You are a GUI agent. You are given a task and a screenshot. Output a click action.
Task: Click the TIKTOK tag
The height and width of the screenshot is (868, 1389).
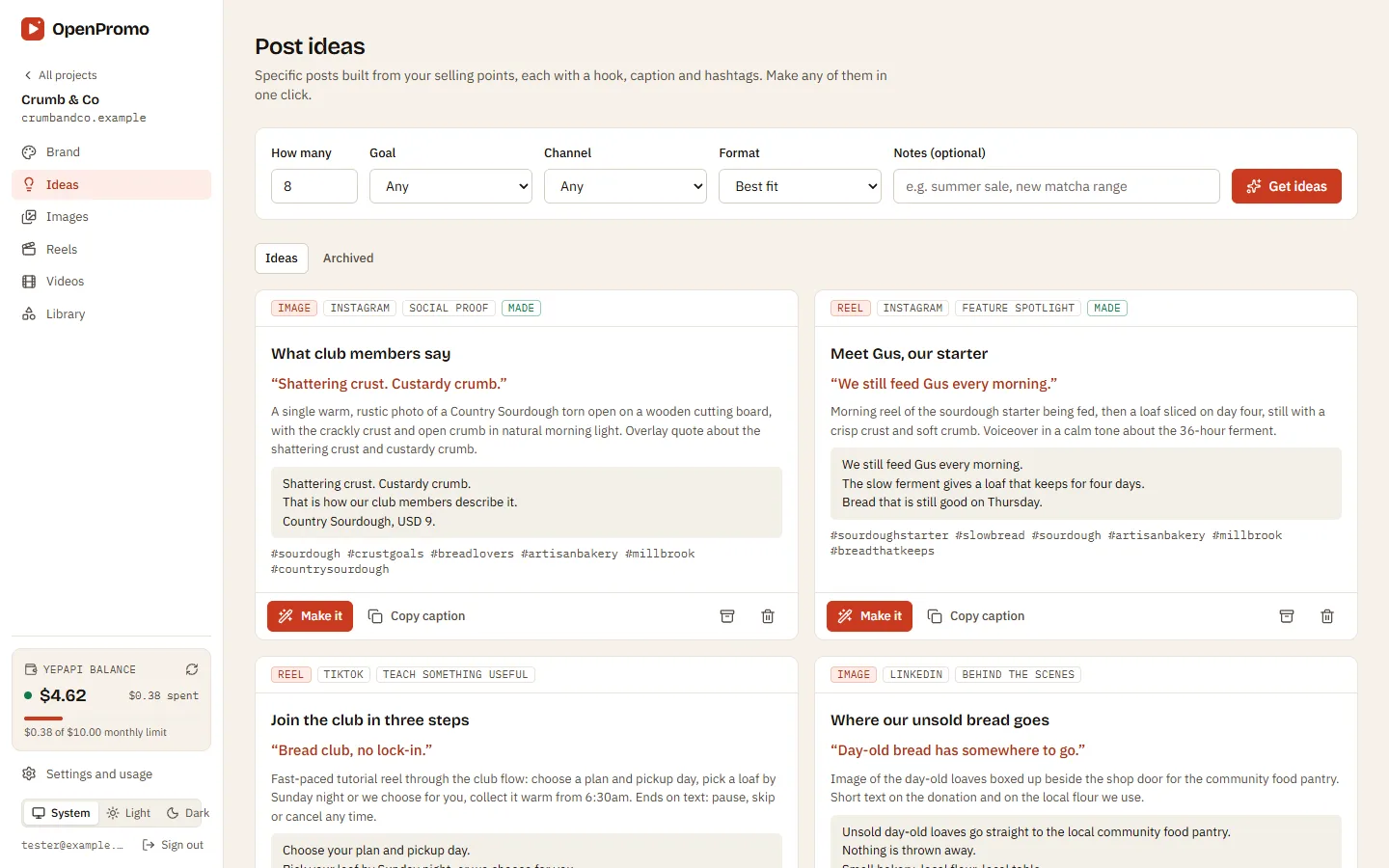click(343, 675)
